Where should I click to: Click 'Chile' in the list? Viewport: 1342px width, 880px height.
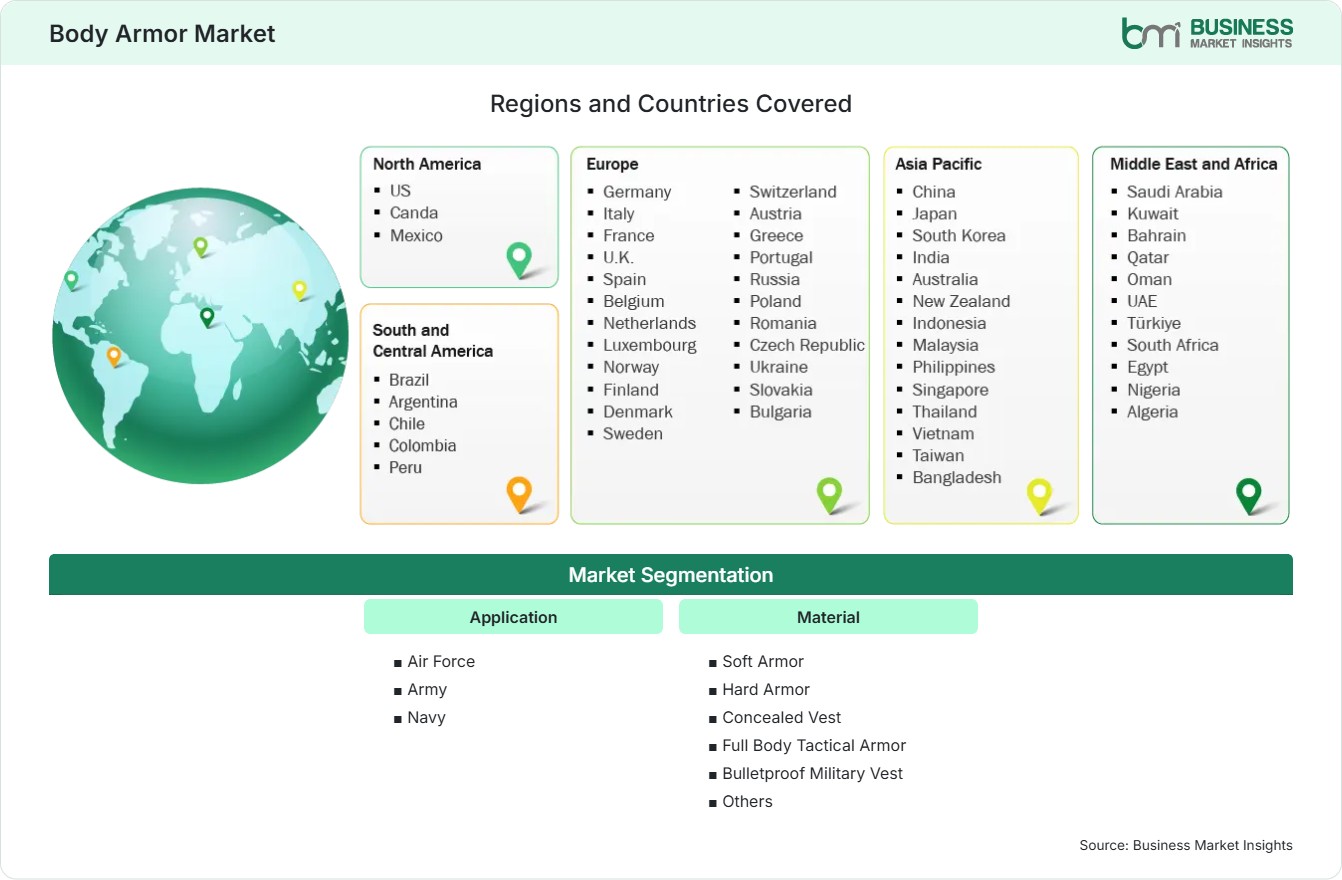click(407, 423)
